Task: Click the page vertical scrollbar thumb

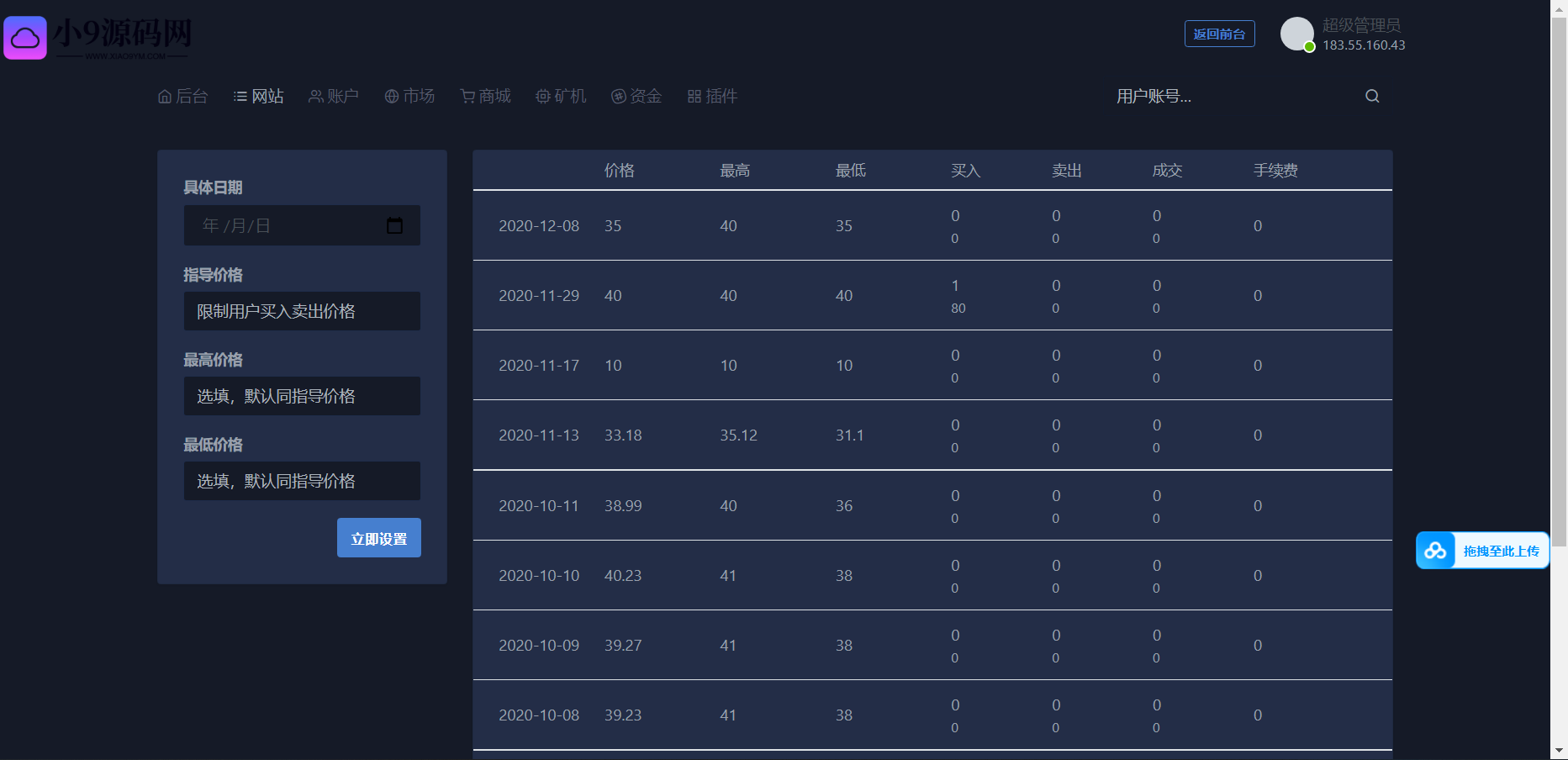Action: 1559,282
